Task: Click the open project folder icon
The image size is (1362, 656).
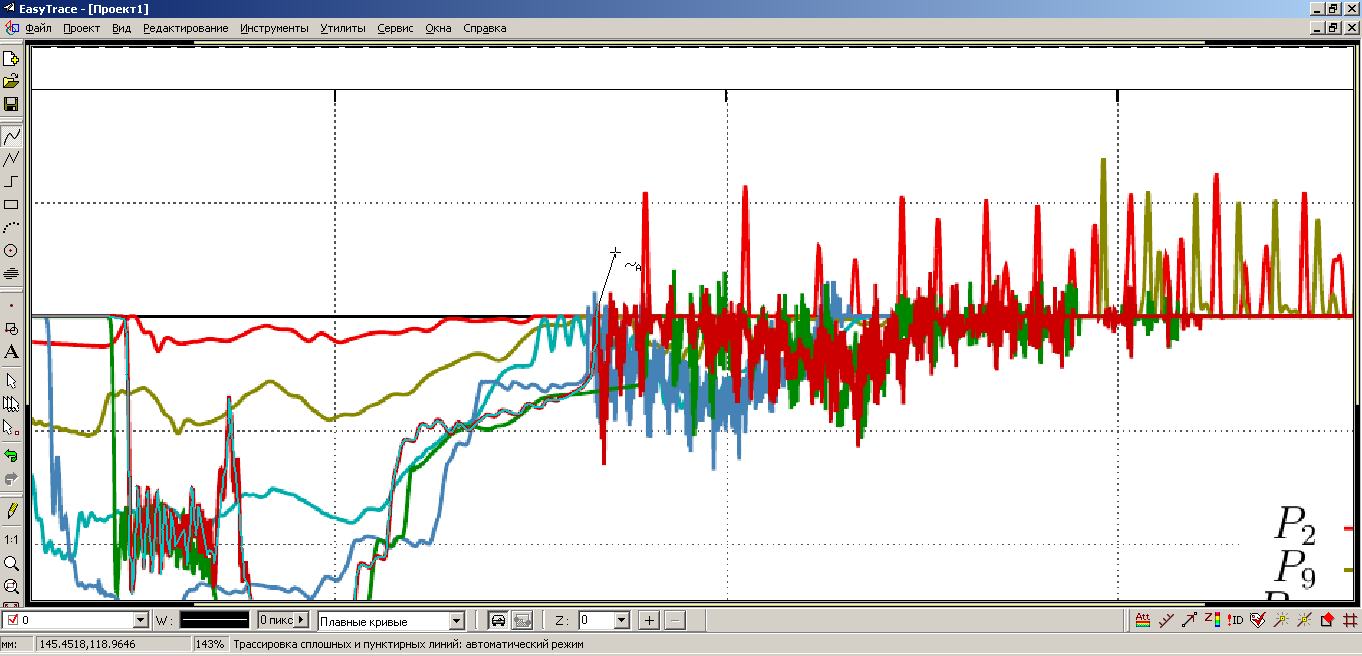Action: click(x=11, y=81)
